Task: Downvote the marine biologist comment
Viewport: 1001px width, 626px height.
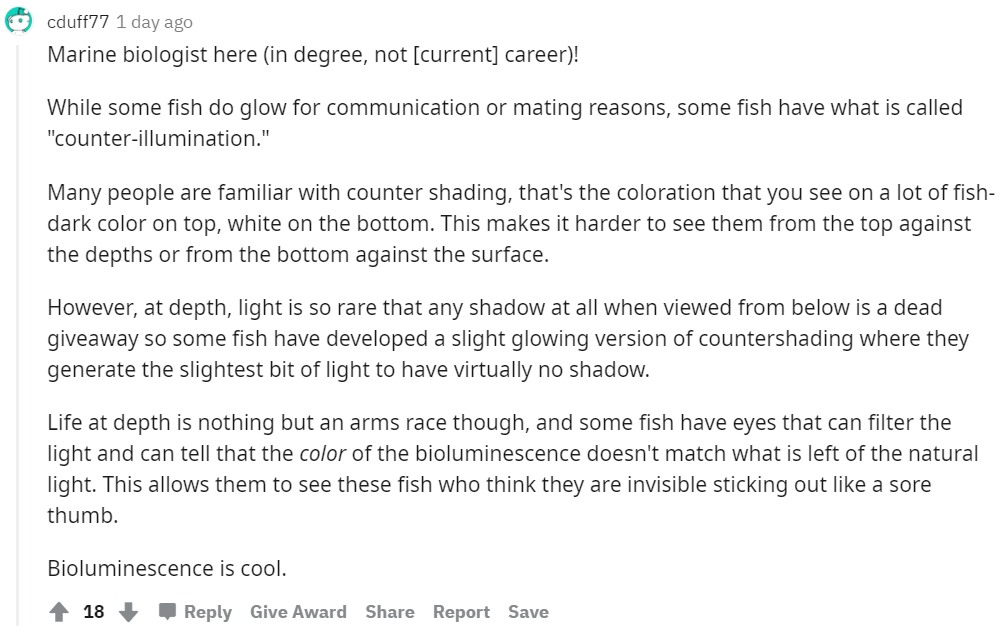Action: 128,611
